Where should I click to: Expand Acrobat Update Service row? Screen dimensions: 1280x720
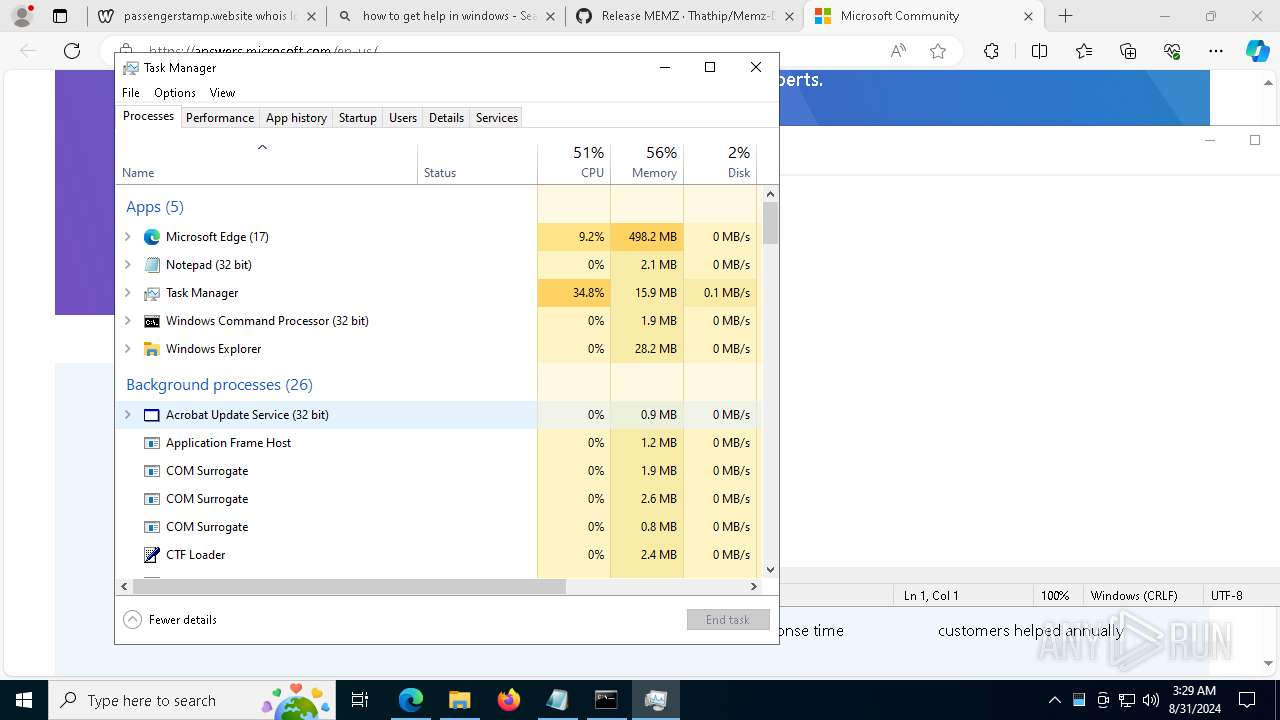point(128,415)
